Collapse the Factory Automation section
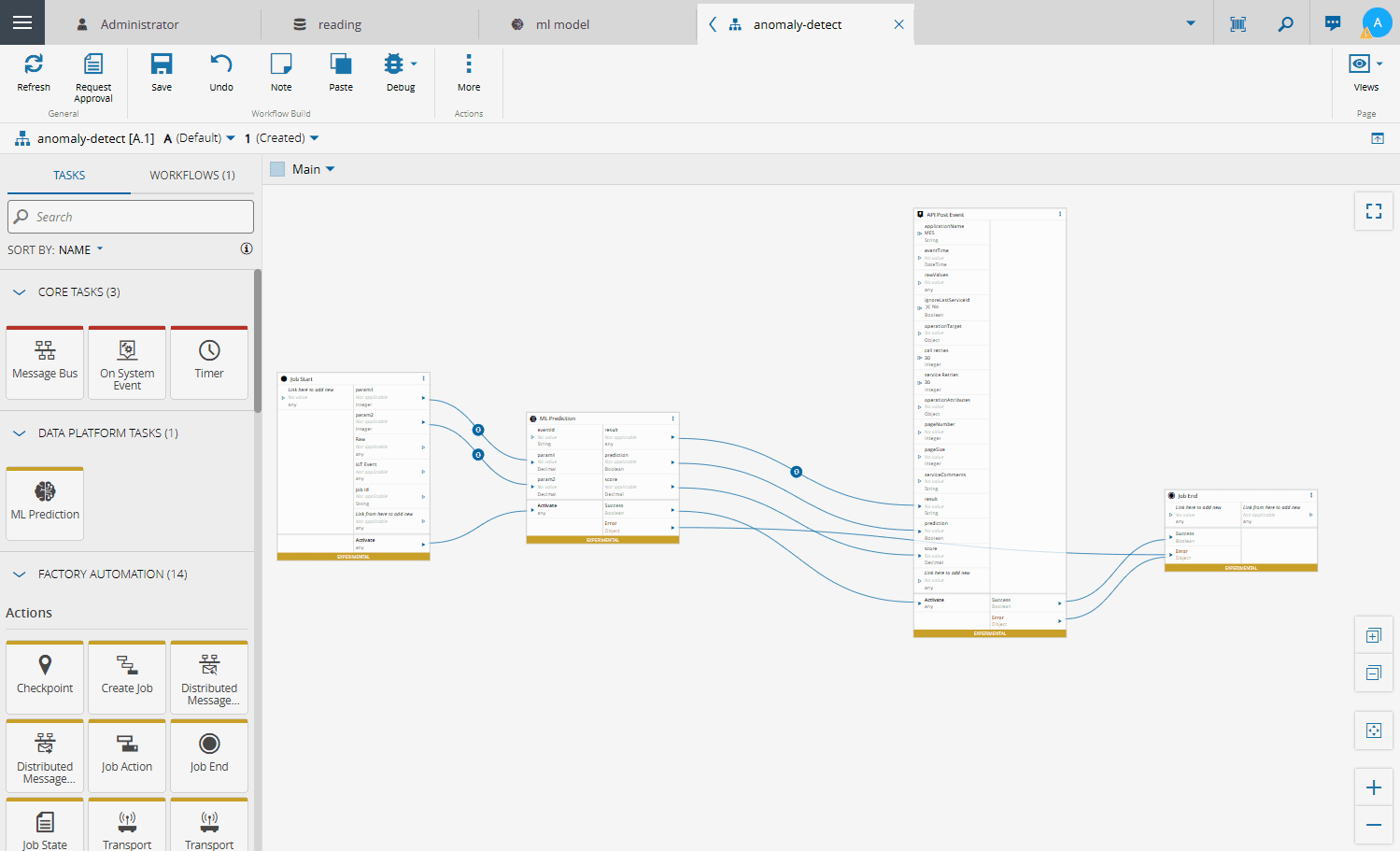1400x851 pixels. coord(20,574)
